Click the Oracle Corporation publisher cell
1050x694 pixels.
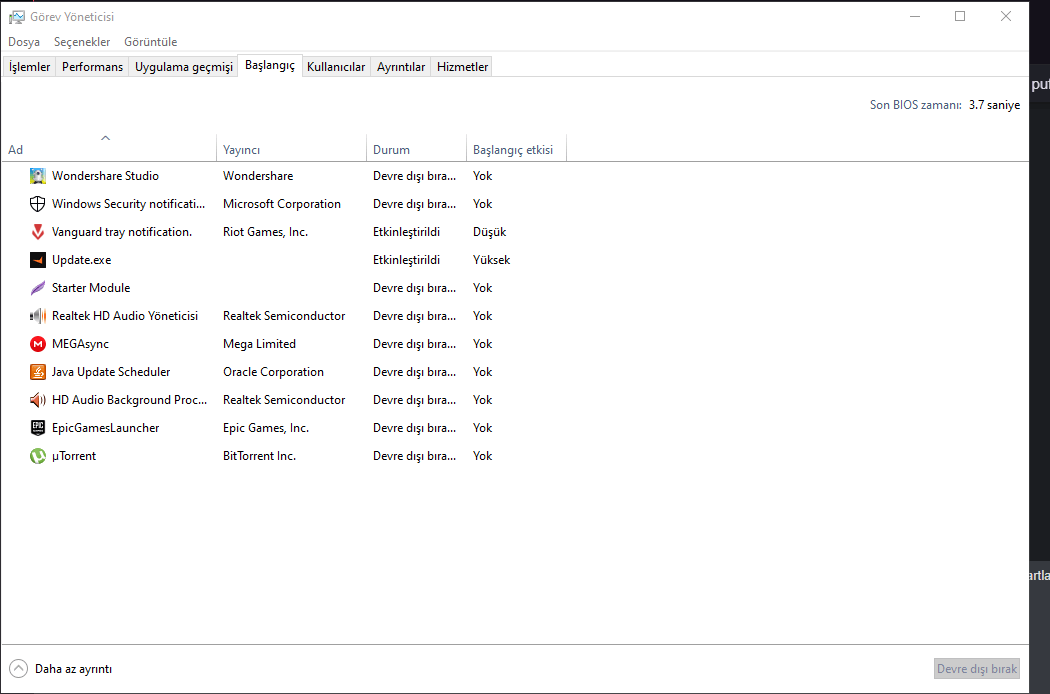pyautogui.click(x=273, y=372)
